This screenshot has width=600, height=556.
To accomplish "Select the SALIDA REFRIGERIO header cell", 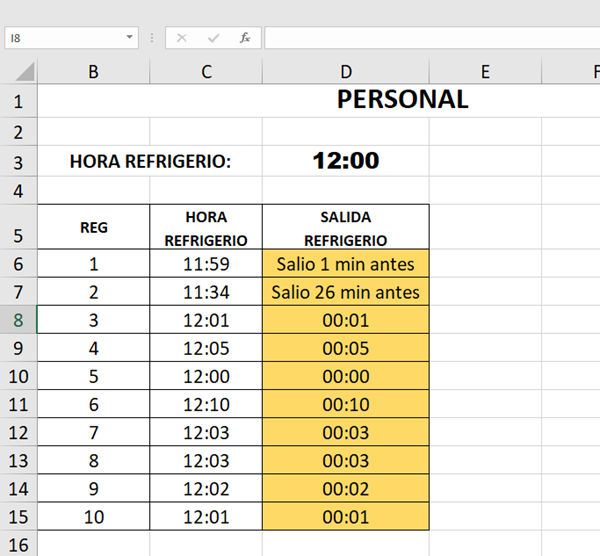I will click(346, 228).
